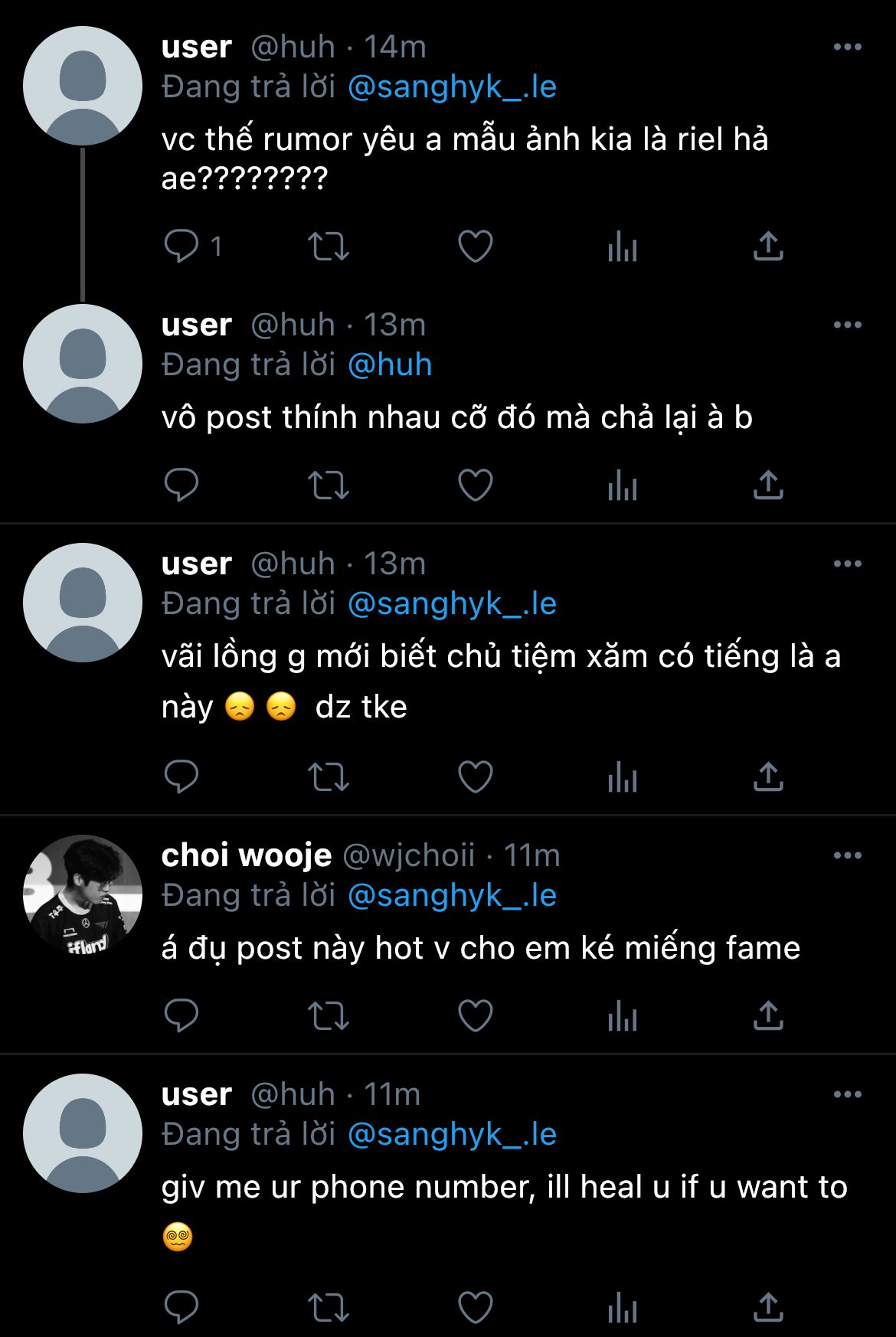Like choi wooje's reply
Screen dimensions: 896x1337
coord(475,1017)
